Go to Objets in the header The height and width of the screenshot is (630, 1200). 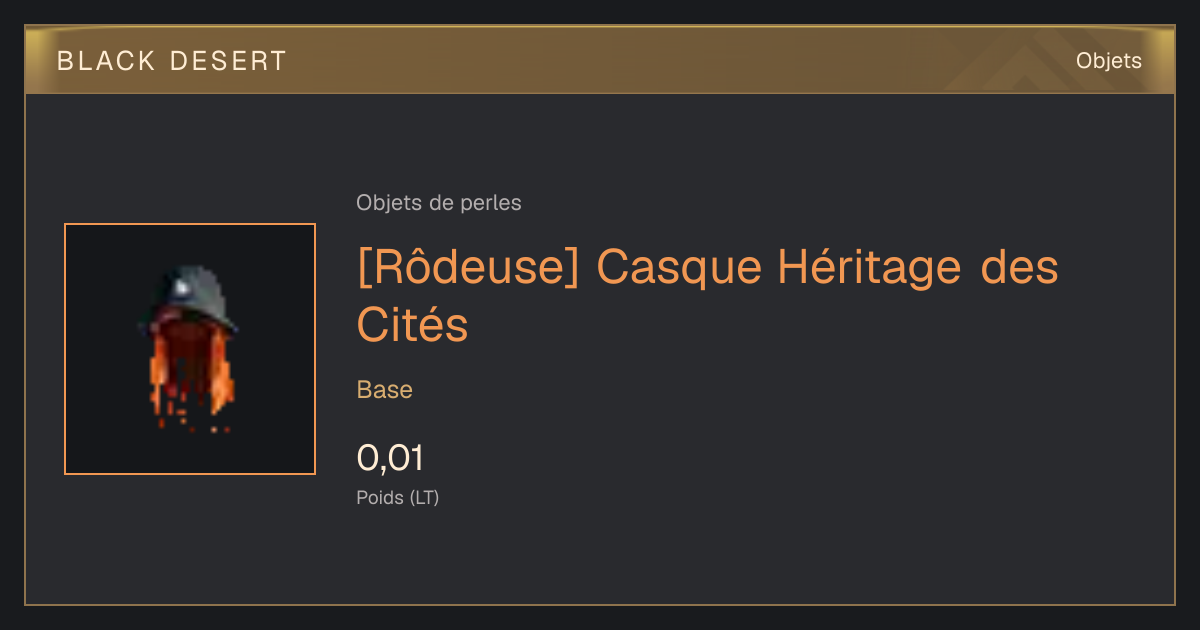[1109, 61]
